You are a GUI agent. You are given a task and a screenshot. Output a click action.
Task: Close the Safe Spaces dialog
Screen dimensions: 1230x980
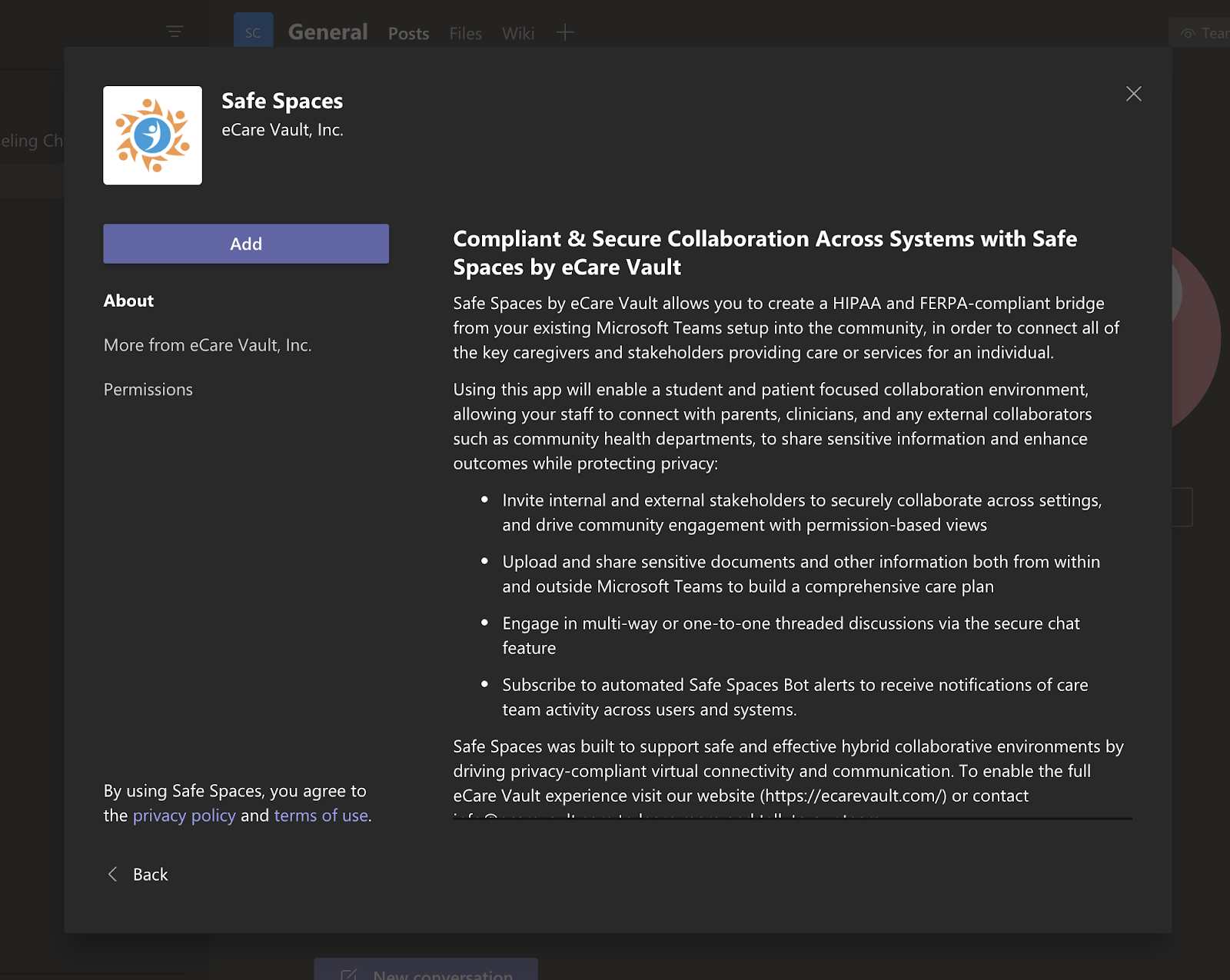click(1133, 94)
